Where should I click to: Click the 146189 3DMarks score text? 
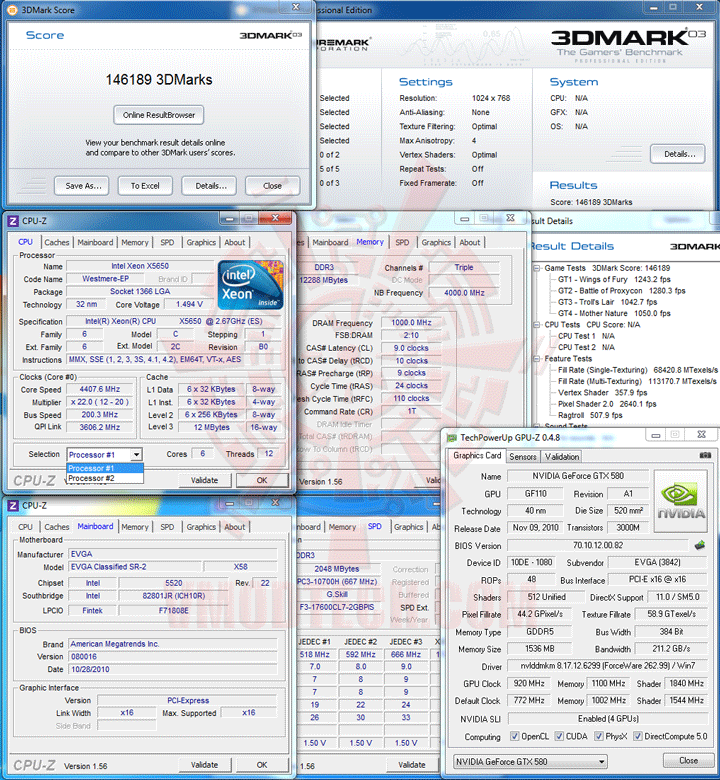click(159, 80)
